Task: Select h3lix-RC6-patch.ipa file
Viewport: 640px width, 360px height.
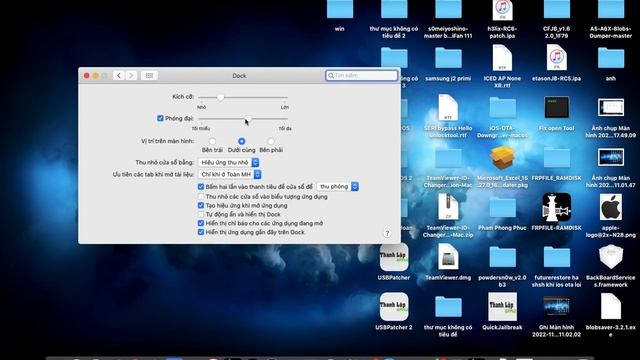Action: (x=502, y=10)
